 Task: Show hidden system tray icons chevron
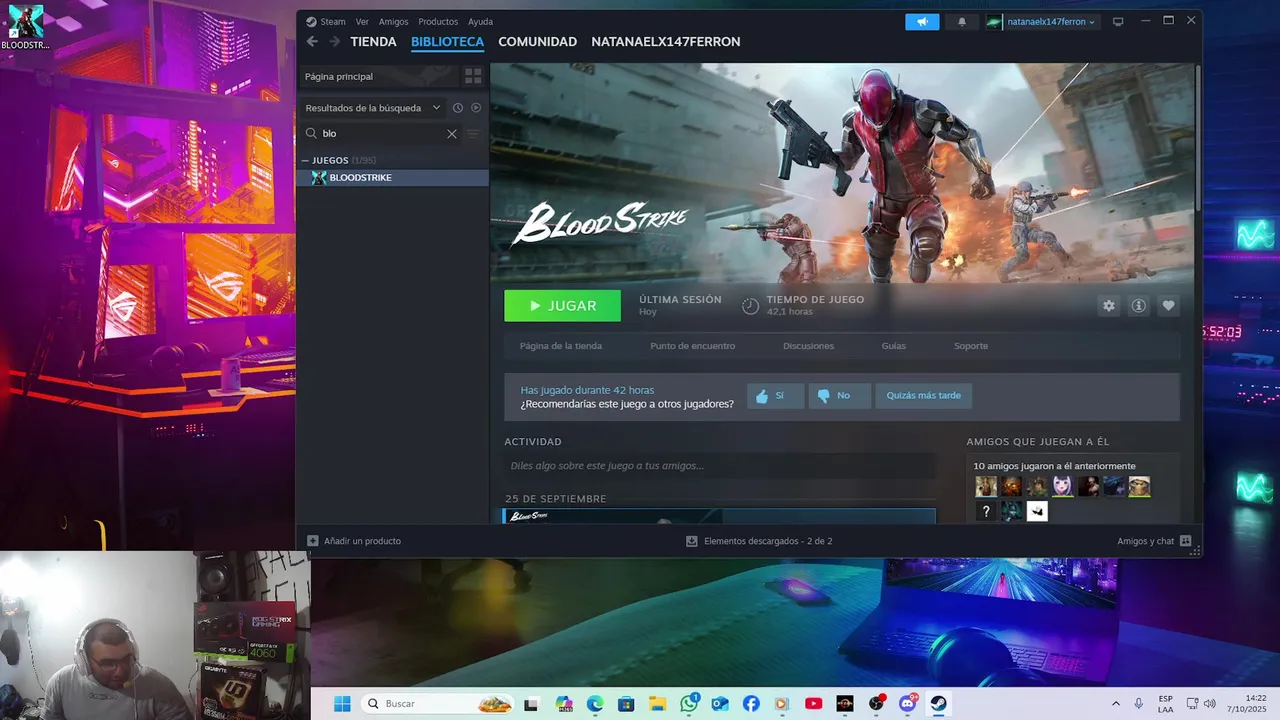[1116, 704]
